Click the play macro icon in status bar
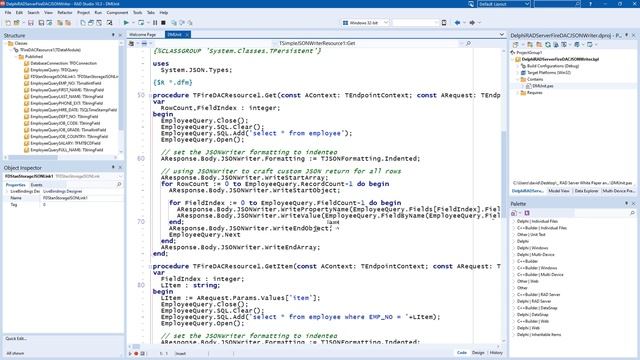The height and width of the screenshot is (360, 640). (130, 353)
